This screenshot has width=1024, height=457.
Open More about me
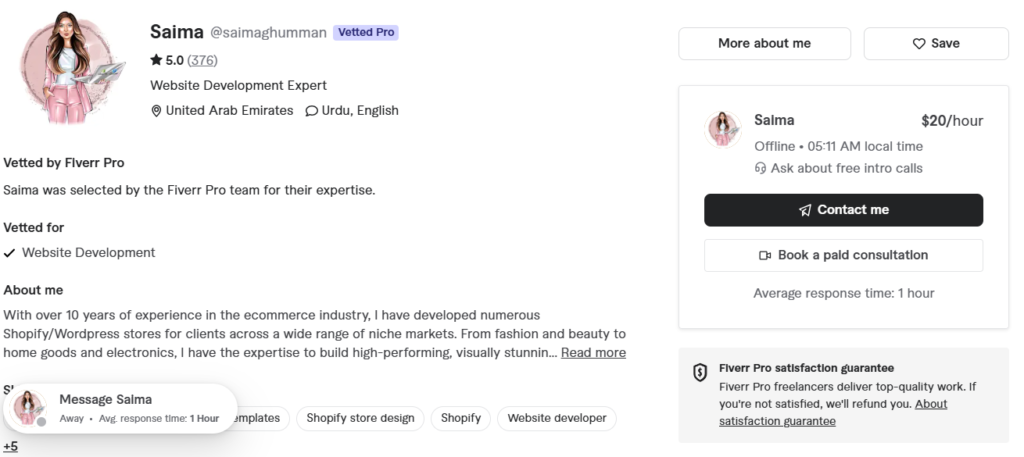(x=764, y=44)
